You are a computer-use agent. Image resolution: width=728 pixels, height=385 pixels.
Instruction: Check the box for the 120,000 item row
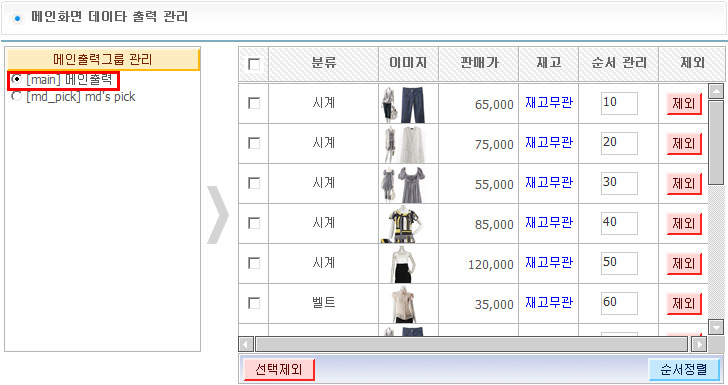point(254,263)
